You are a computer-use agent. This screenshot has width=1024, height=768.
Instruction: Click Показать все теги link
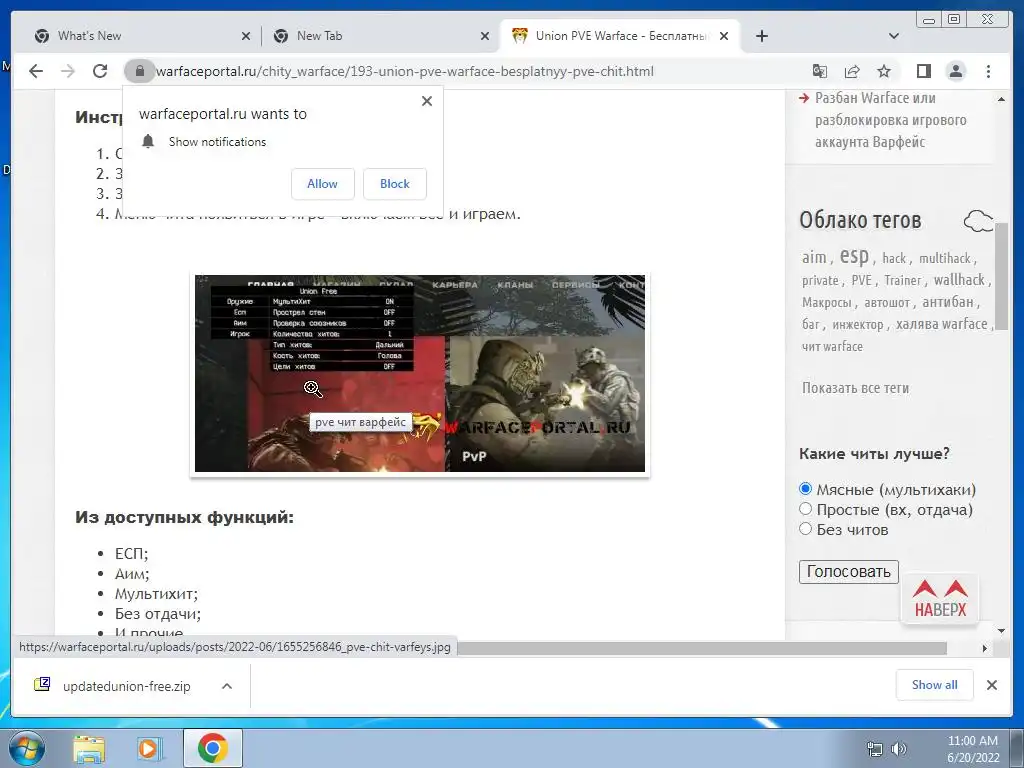coord(855,388)
